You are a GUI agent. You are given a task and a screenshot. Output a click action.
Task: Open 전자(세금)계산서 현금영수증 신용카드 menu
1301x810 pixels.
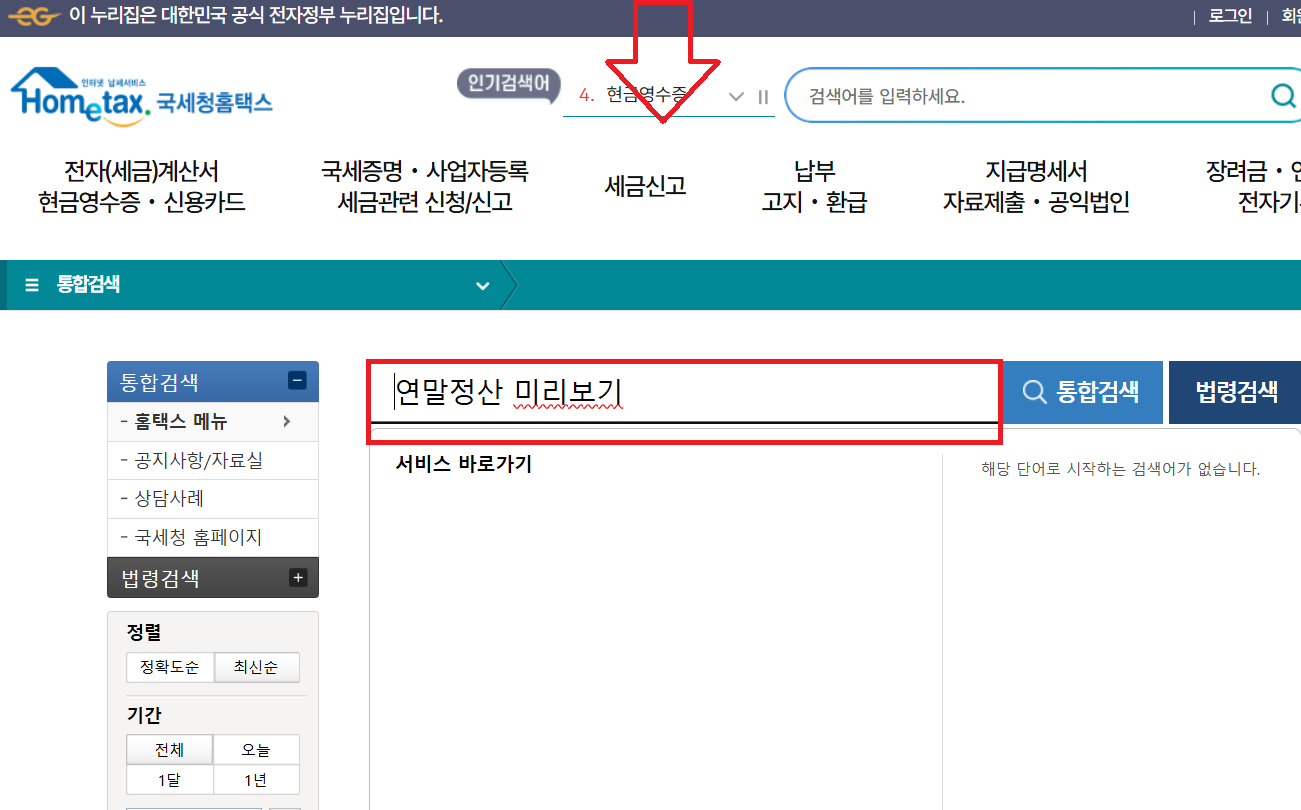point(141,186)
